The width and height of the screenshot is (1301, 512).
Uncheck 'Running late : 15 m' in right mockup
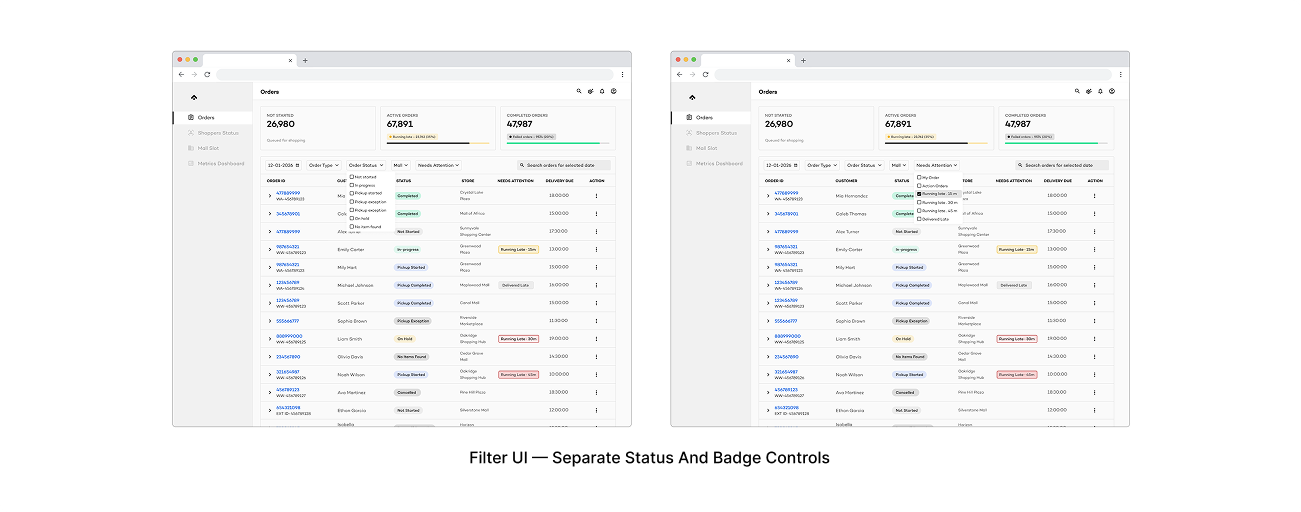click(x=919, y=194)
